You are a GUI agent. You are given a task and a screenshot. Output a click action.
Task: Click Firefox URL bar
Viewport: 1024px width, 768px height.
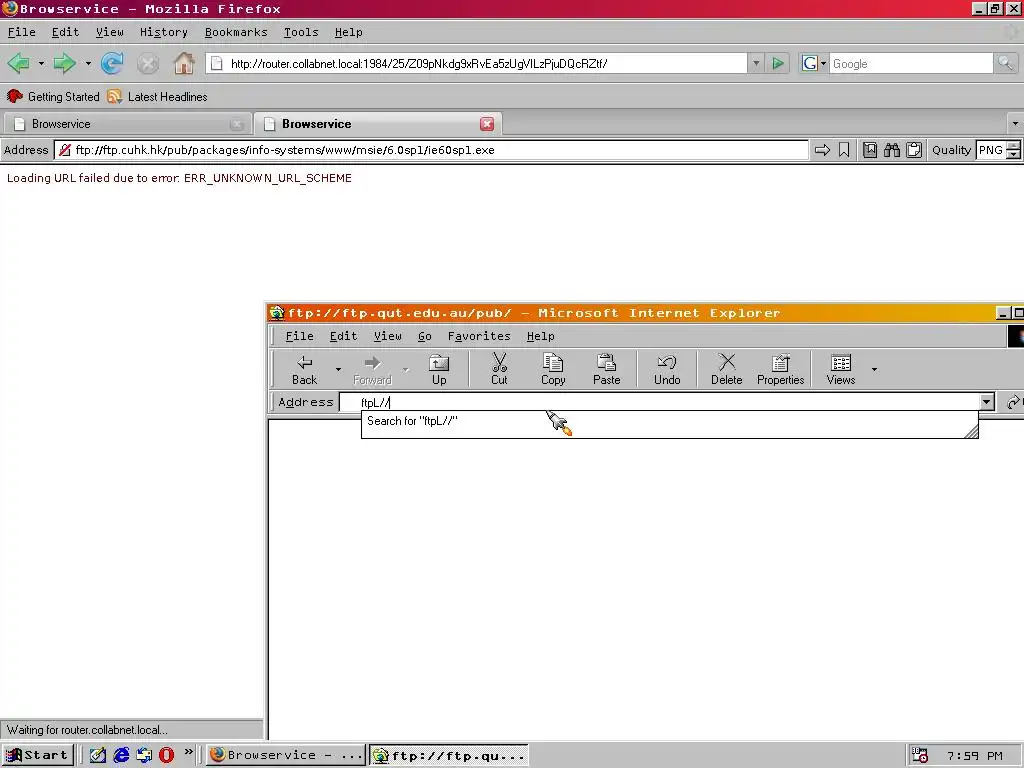pyautogui.click(x=477, y=63)
